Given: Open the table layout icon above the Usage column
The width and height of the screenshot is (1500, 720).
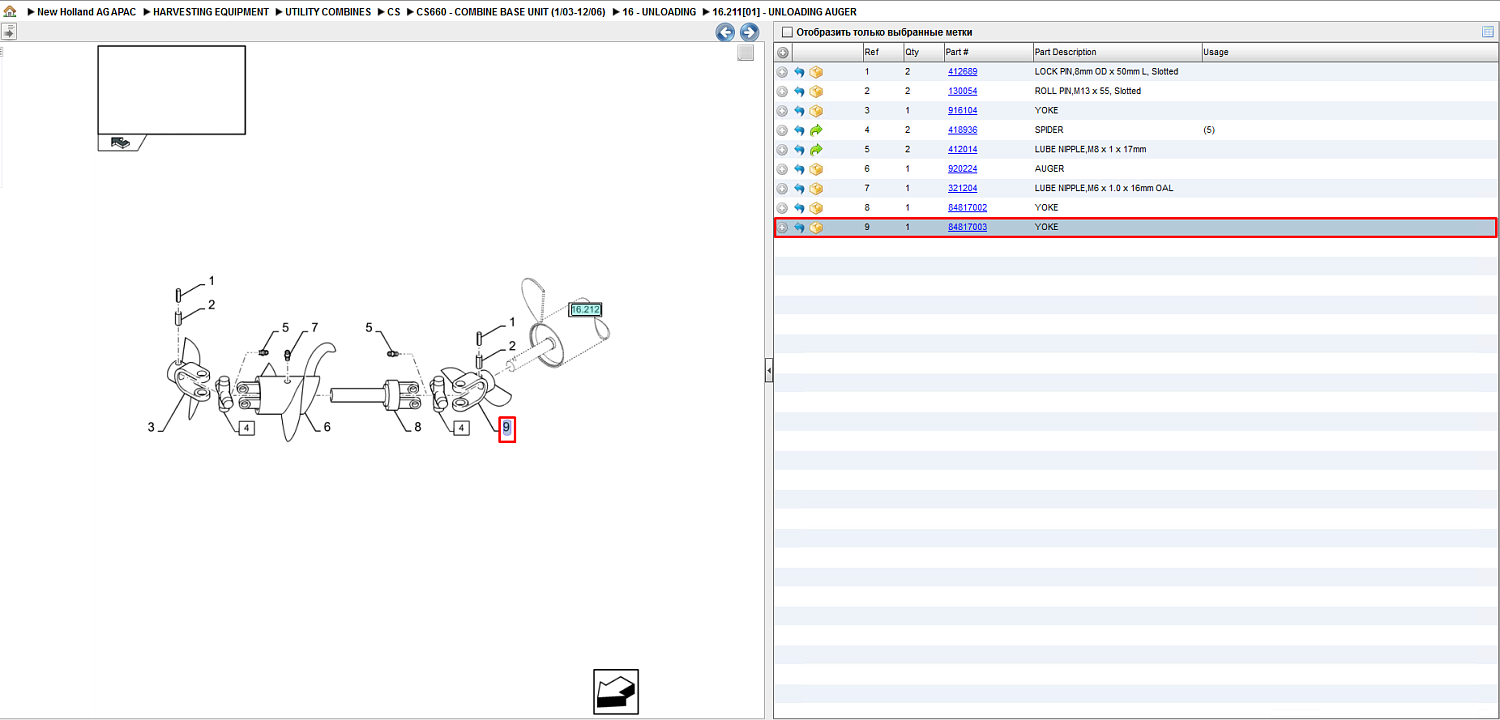Looking at the screenshot, I should pyautogui.click(x=1488, y=32).
